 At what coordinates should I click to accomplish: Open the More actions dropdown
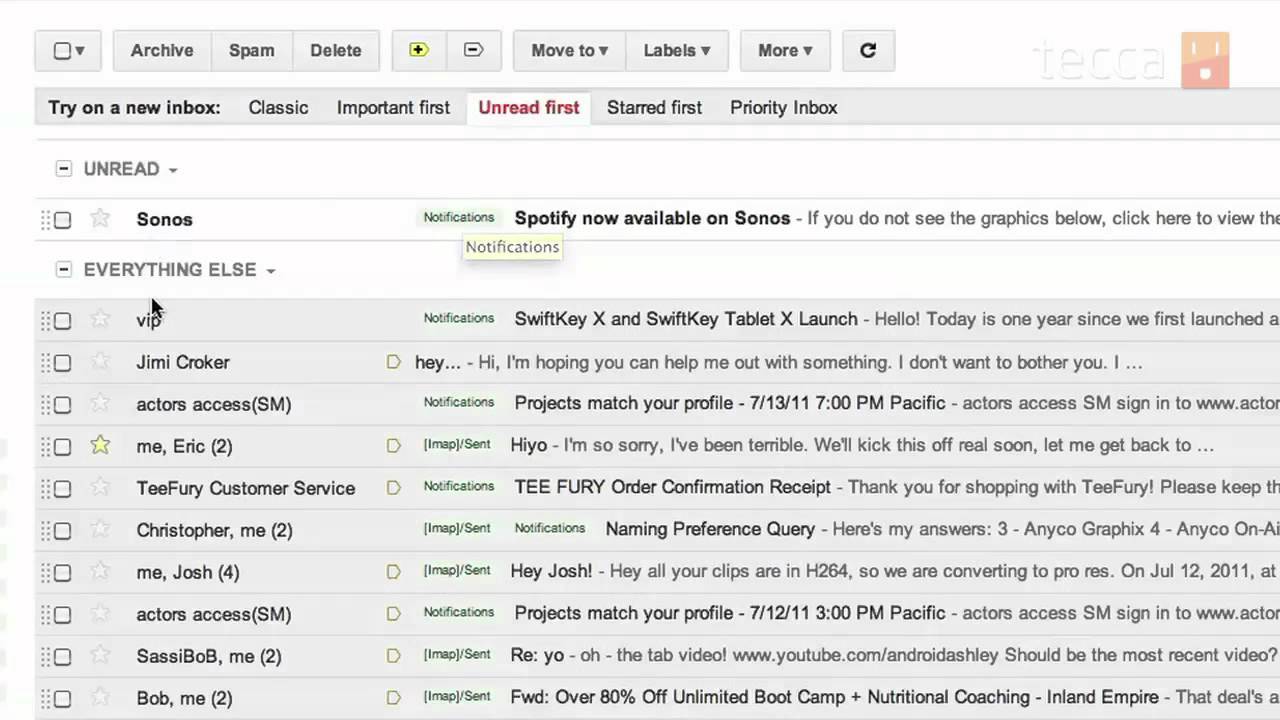click(784, 50)
